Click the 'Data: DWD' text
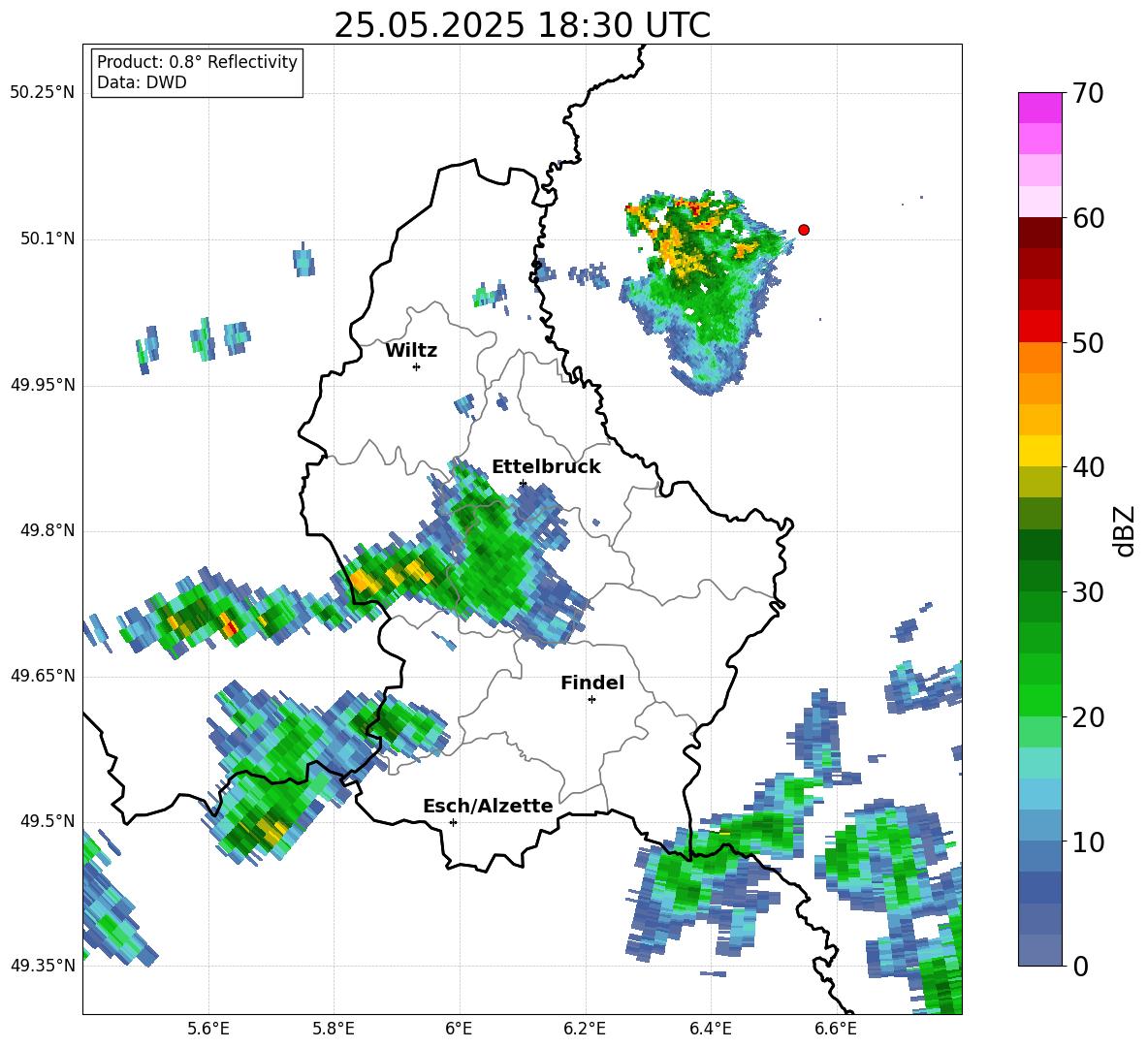1148x1048 pixels. tap(142, 82)
